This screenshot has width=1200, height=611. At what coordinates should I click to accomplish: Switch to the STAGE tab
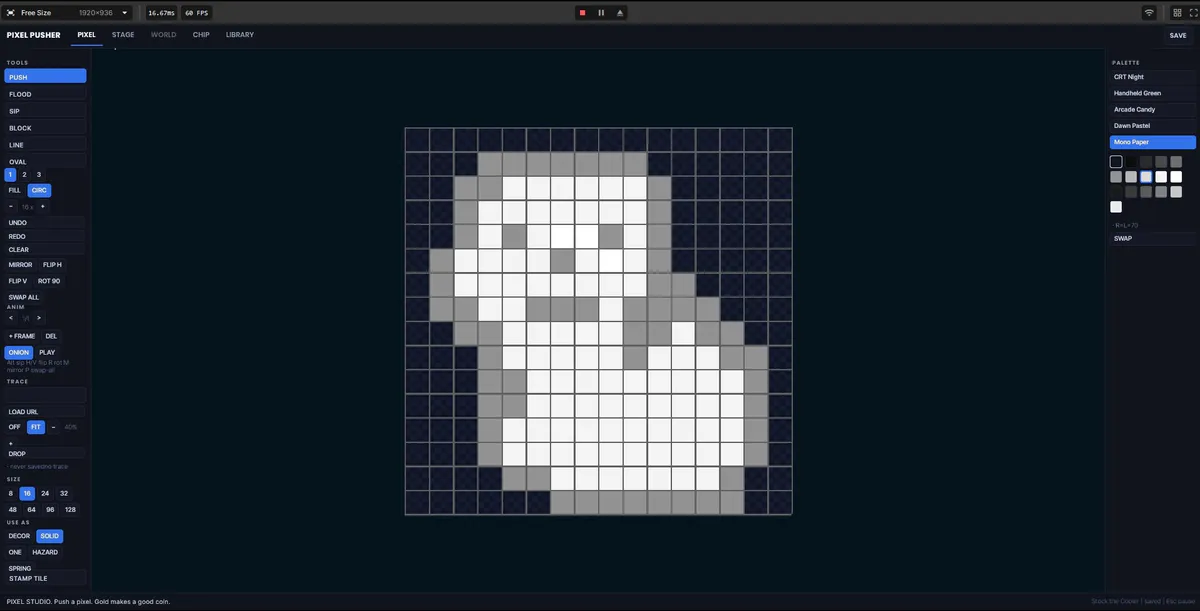(123, 35)
